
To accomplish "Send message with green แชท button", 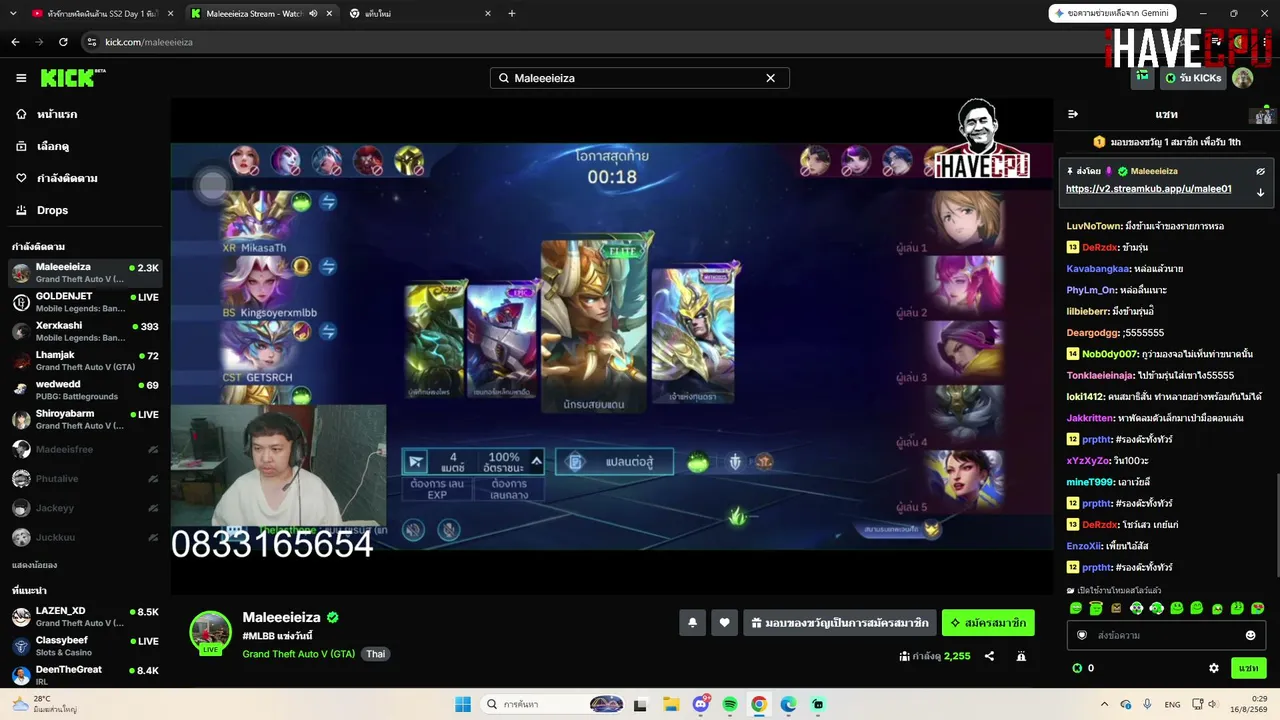I will click(1249, 668).
